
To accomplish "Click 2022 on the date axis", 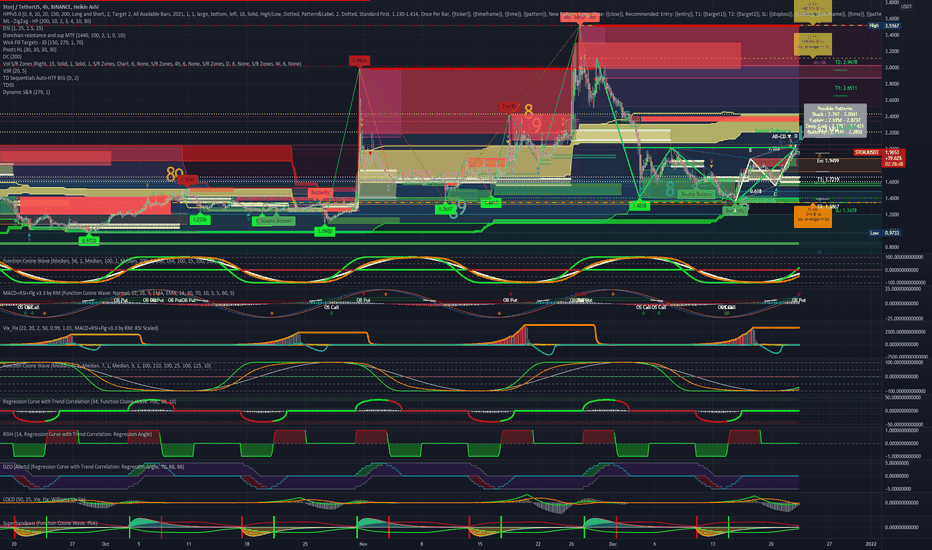I will [871, 543].
